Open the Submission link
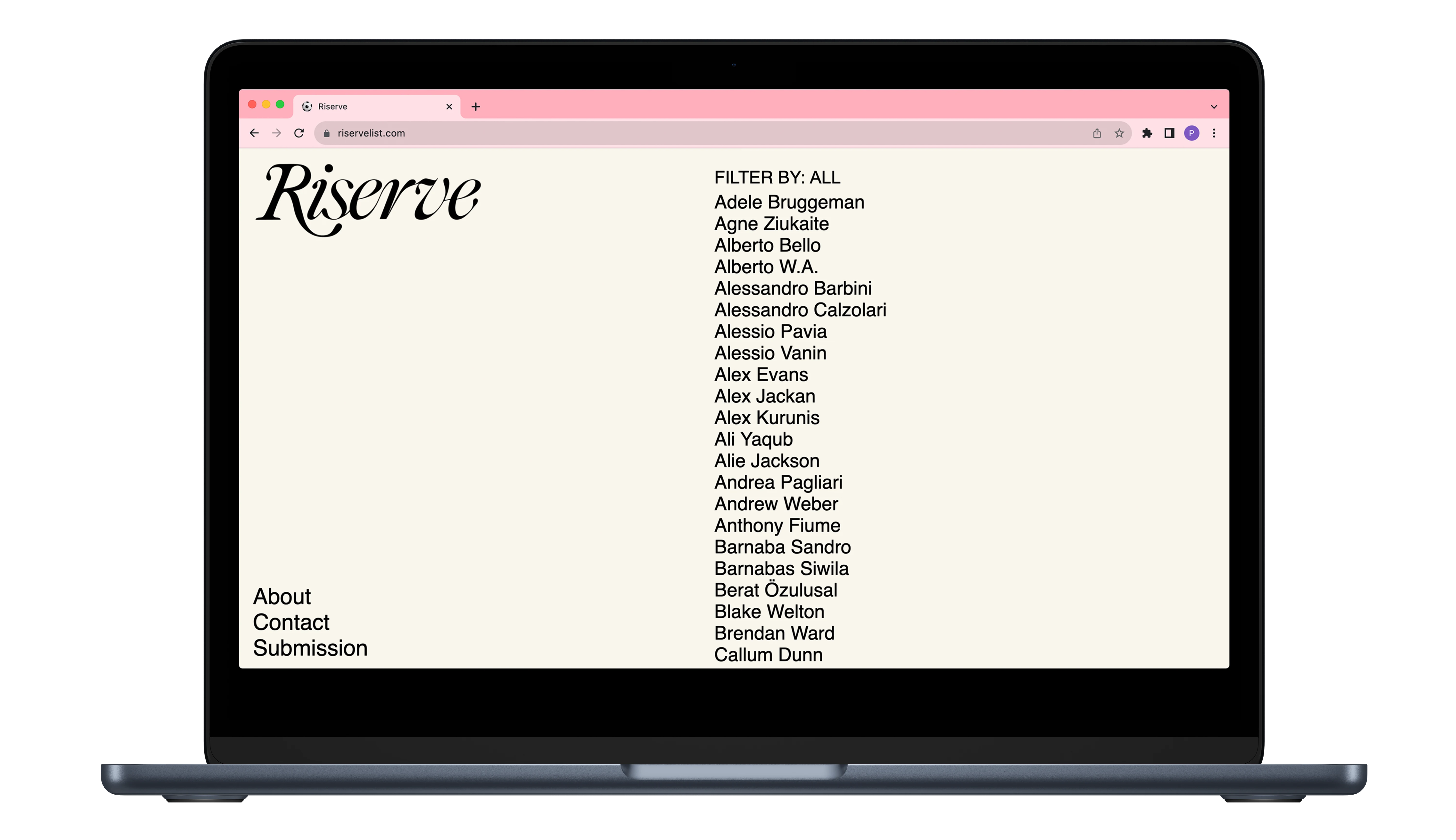Viewport: 1456px width, 840px height. tap(310, 648)
